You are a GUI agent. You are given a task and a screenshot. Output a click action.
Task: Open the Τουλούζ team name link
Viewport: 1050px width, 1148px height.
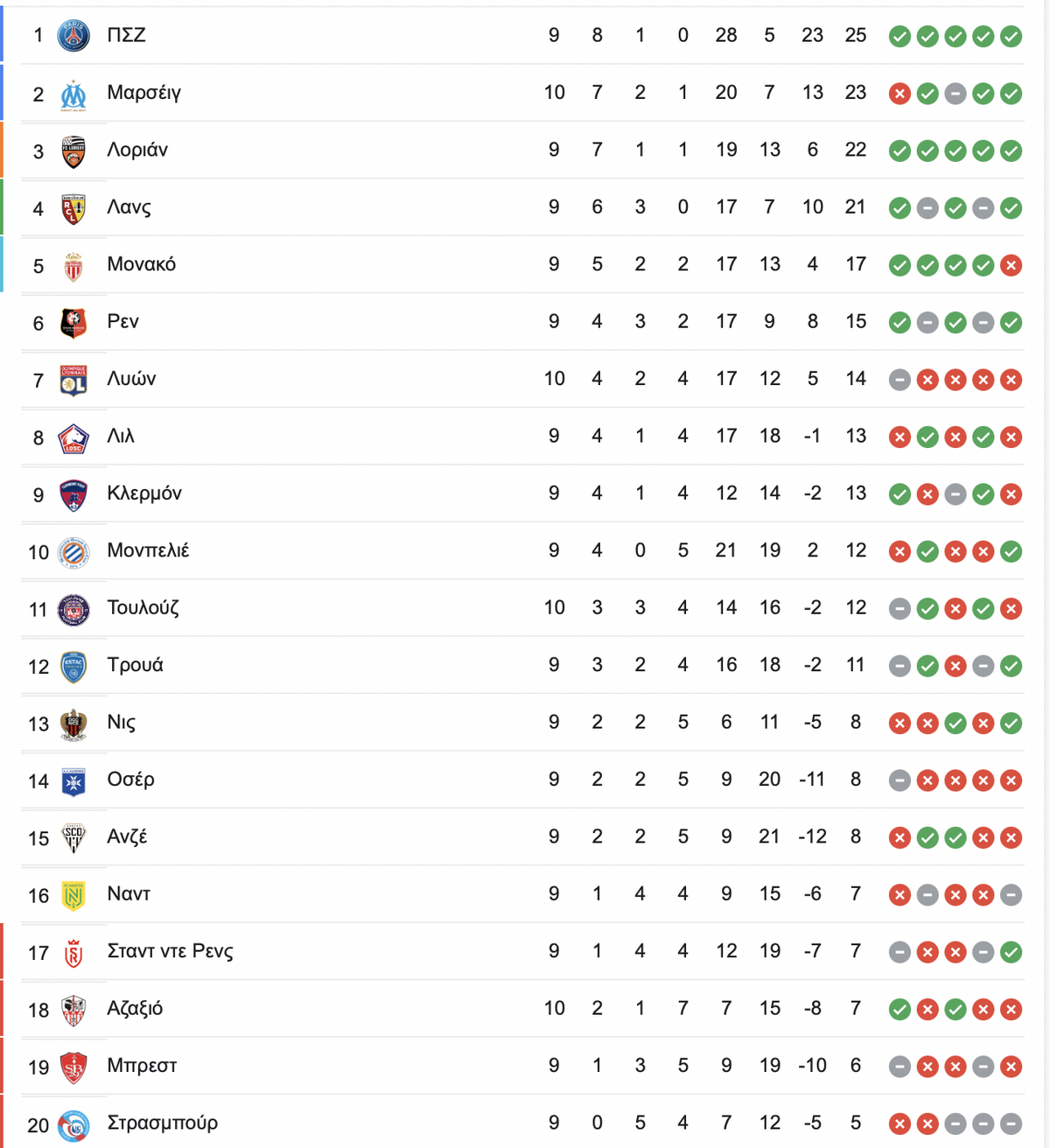pyautogui.click(x=143, y=608)
